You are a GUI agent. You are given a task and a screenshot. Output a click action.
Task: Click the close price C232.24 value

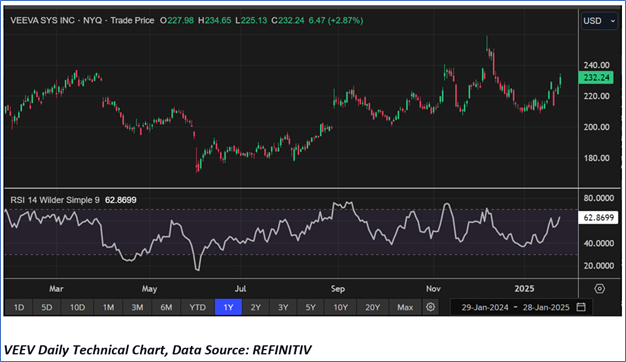pyautogui.click(x=288, y=20)
